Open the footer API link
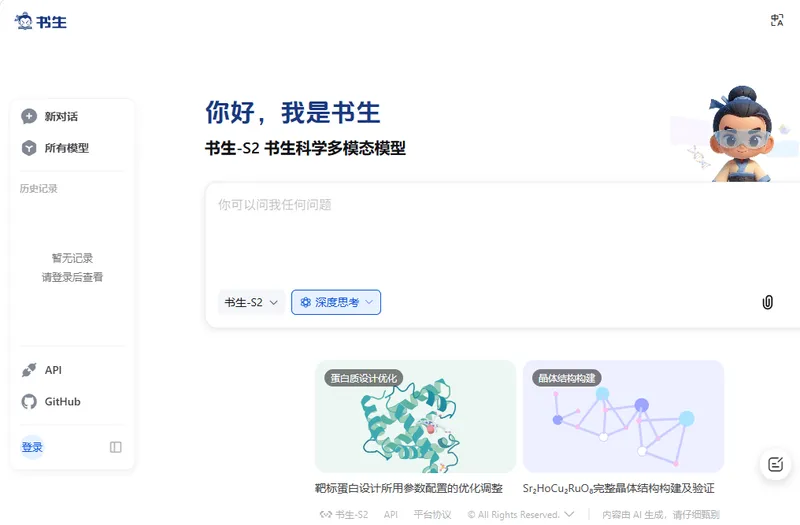 tap(391, 514)
